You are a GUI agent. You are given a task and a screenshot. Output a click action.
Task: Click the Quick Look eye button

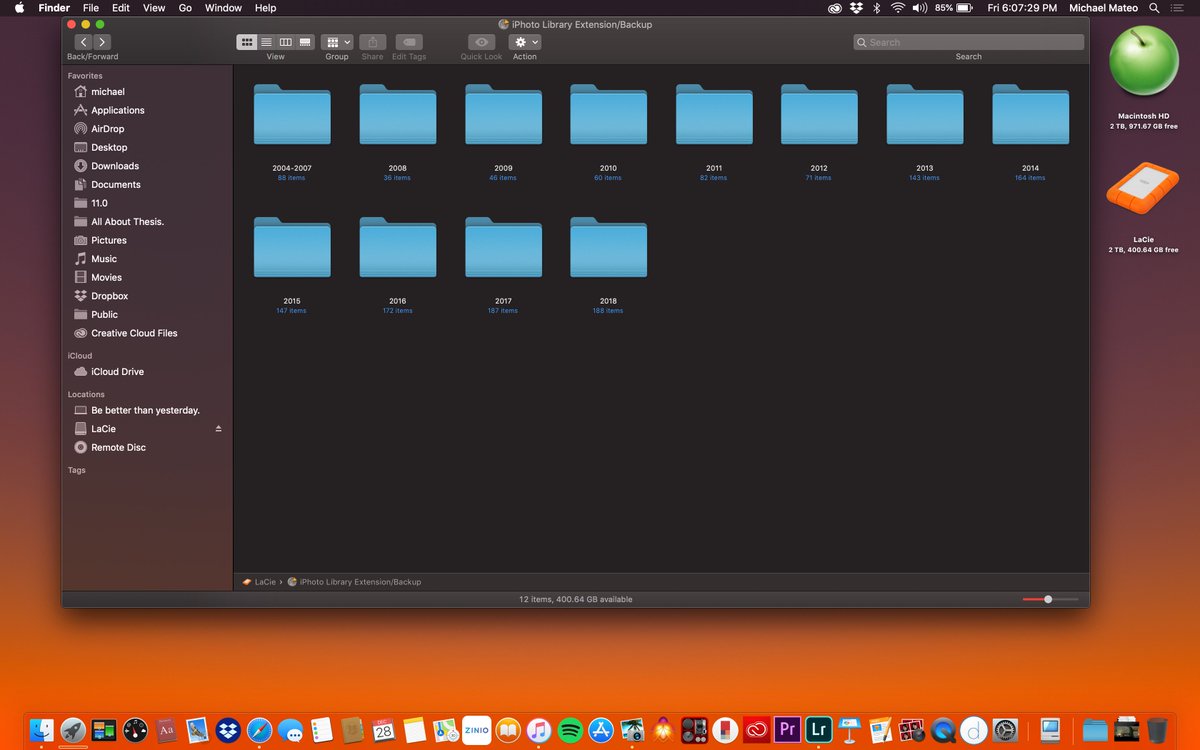pos(481,42)
